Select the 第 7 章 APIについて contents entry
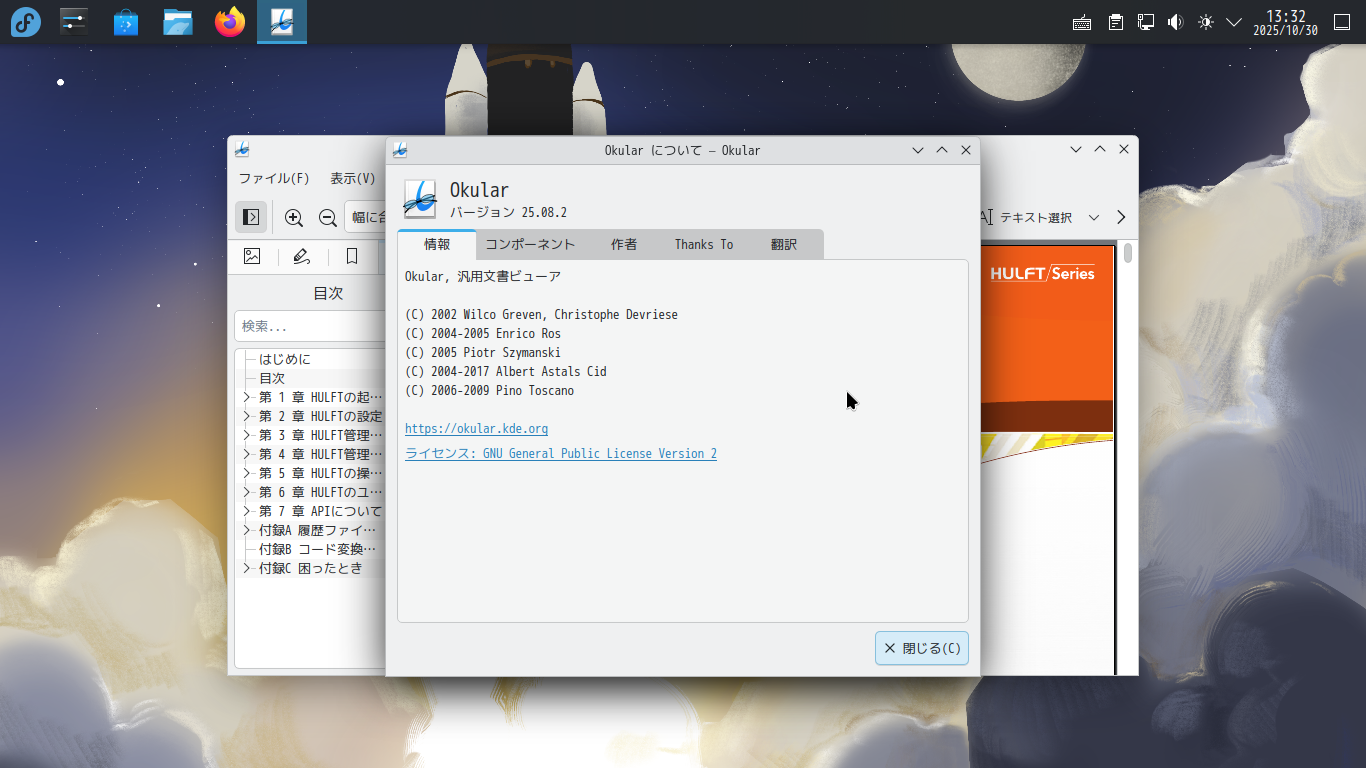 (321, 511)
